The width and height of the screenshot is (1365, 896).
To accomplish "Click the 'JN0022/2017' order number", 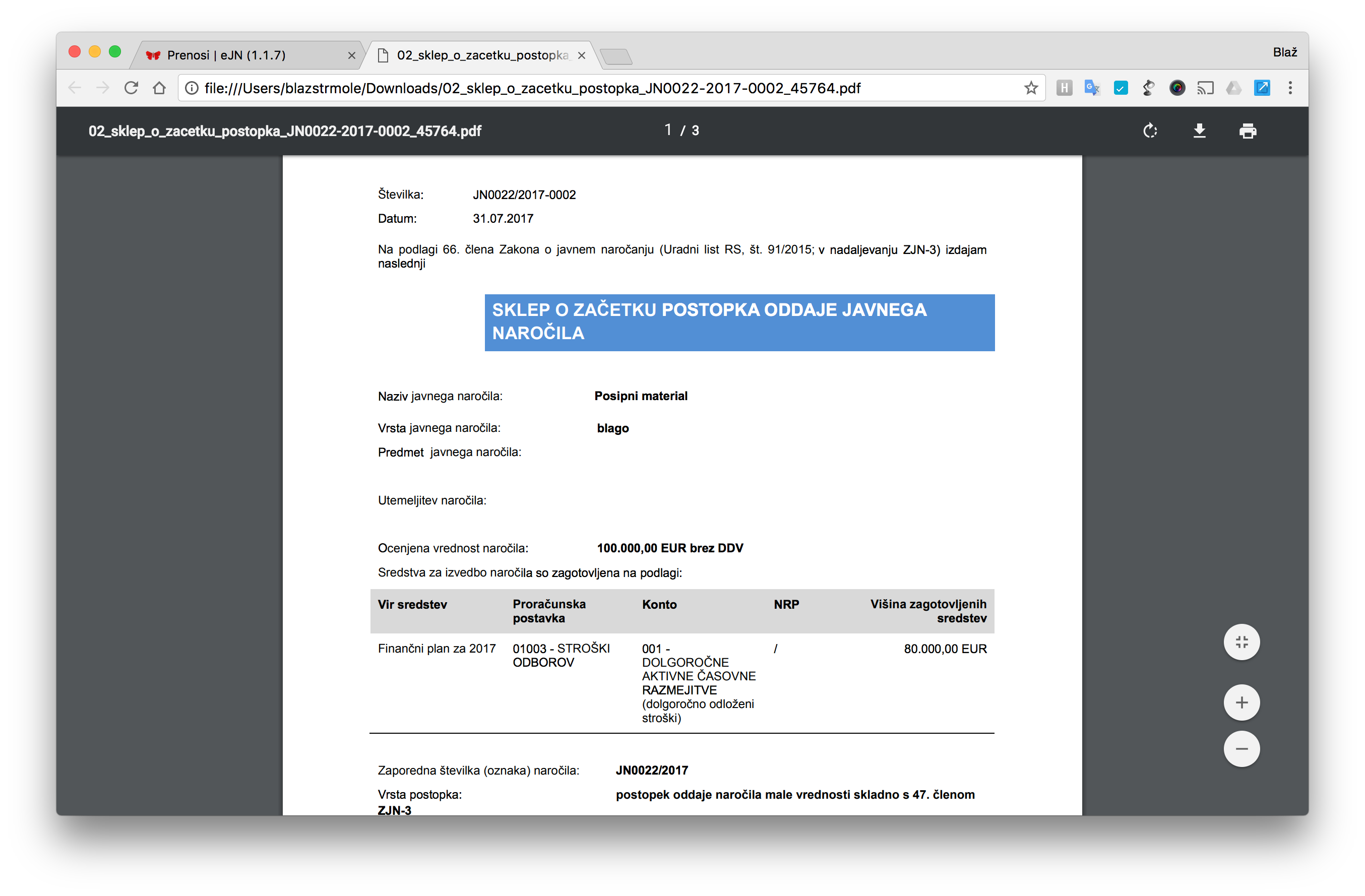I will click(652, 770).
